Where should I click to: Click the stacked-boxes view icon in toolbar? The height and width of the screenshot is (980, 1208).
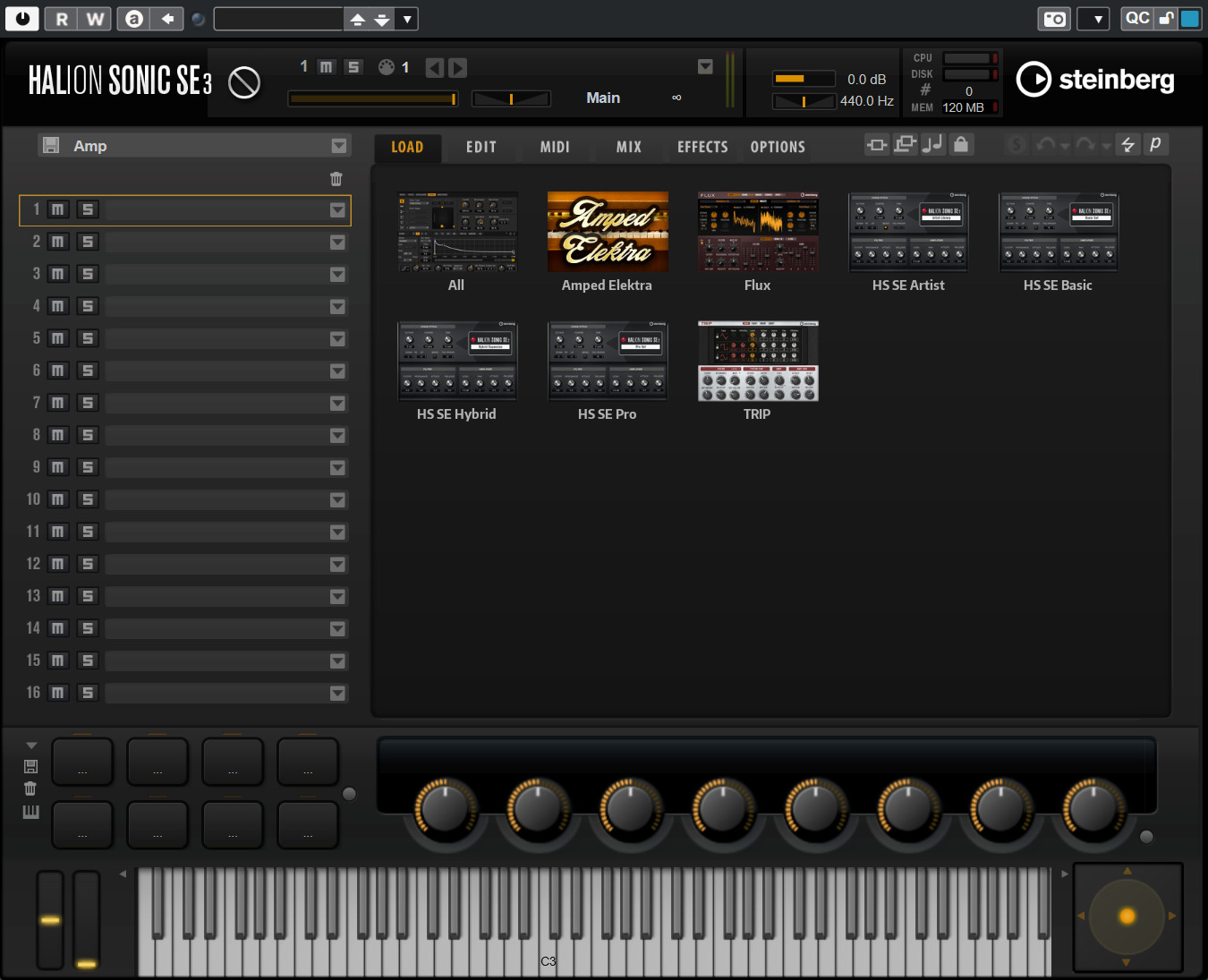[906, 144]
